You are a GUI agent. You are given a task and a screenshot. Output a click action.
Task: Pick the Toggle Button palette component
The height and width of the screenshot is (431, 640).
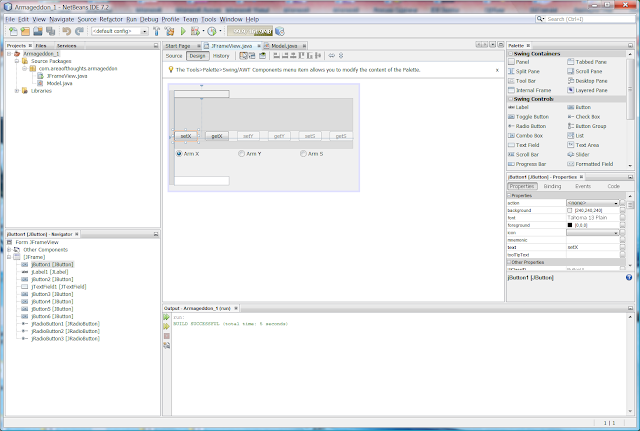click(528, 117)
